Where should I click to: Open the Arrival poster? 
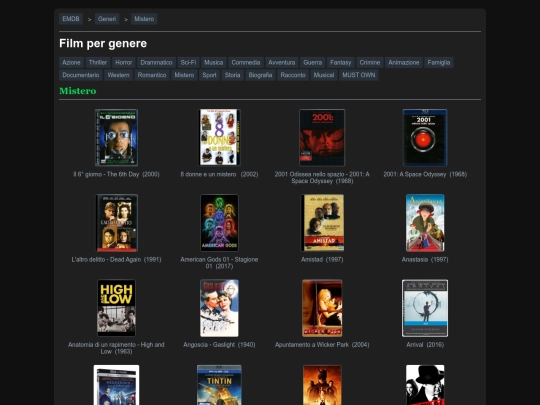(x=425, y=308)
